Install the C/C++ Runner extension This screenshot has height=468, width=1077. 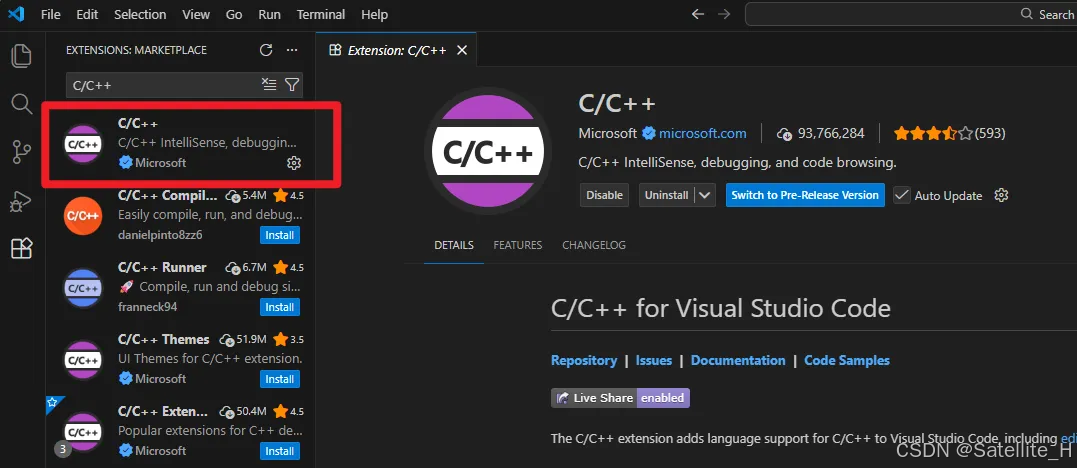(280, 307)
